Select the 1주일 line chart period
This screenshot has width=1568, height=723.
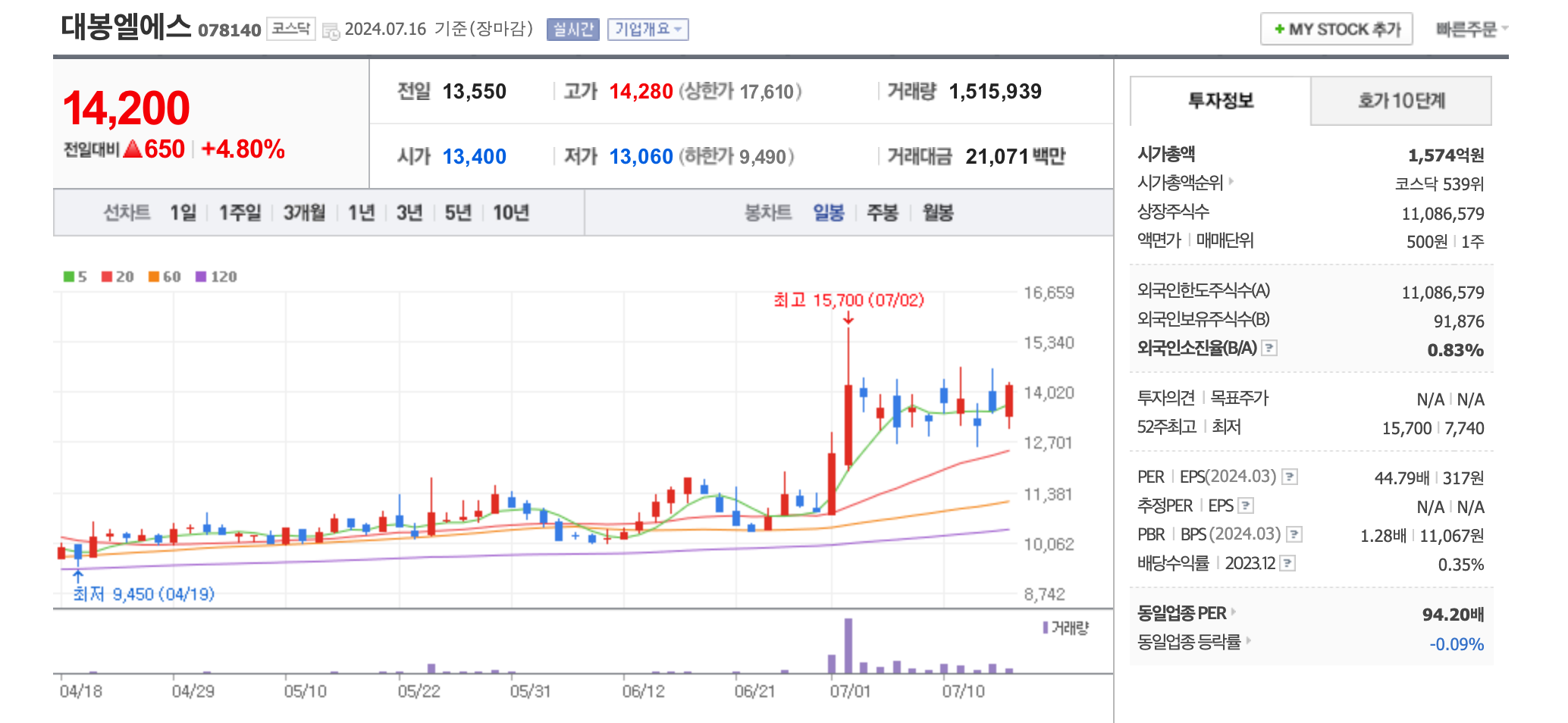(x=240, y=213)
